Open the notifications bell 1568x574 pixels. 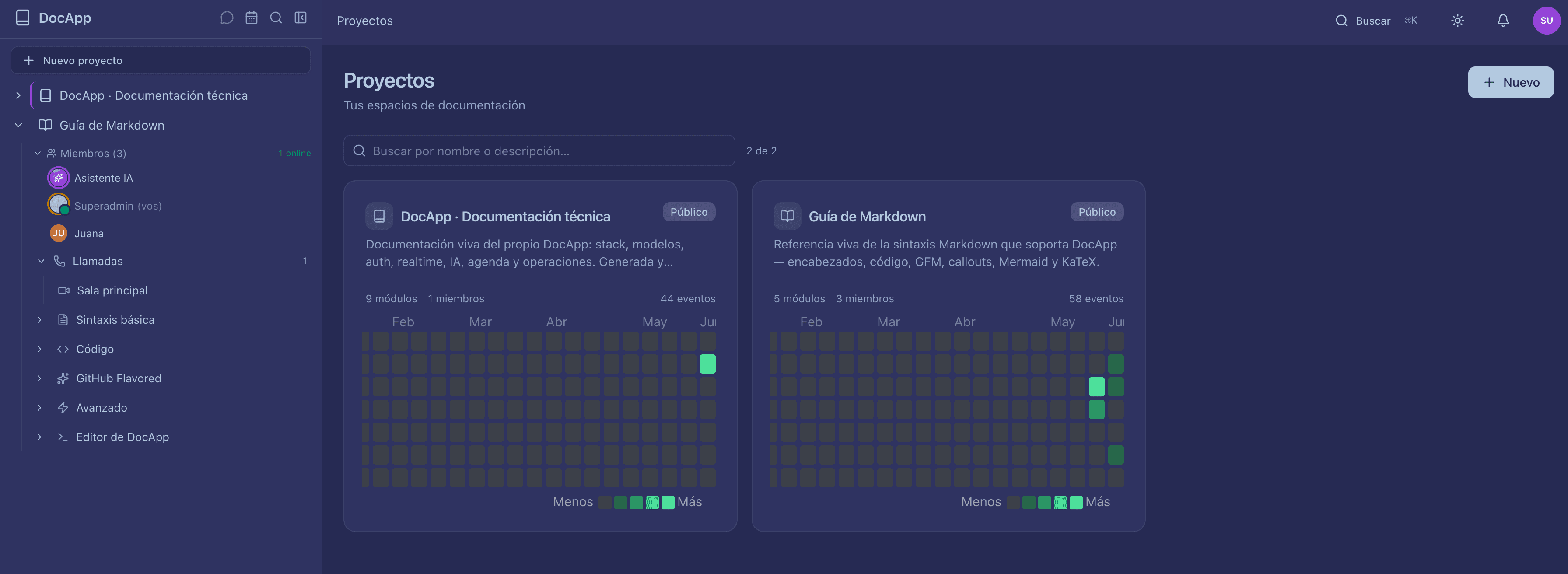click(1503, 21)
